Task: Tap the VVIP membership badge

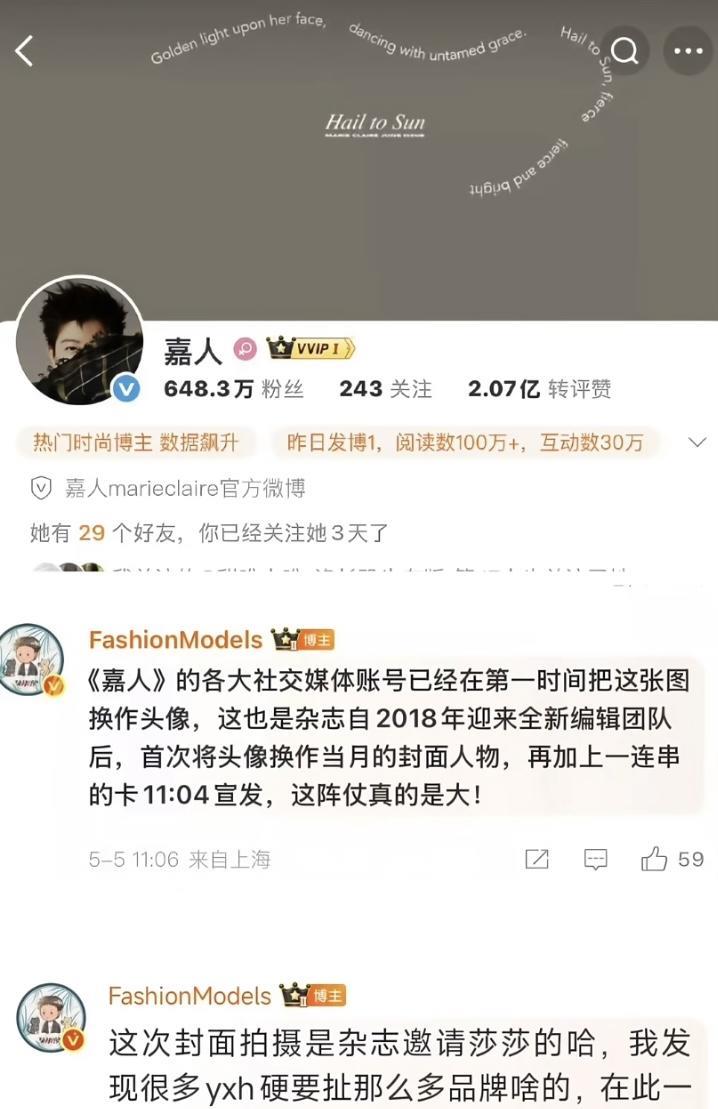Action: 311,348
